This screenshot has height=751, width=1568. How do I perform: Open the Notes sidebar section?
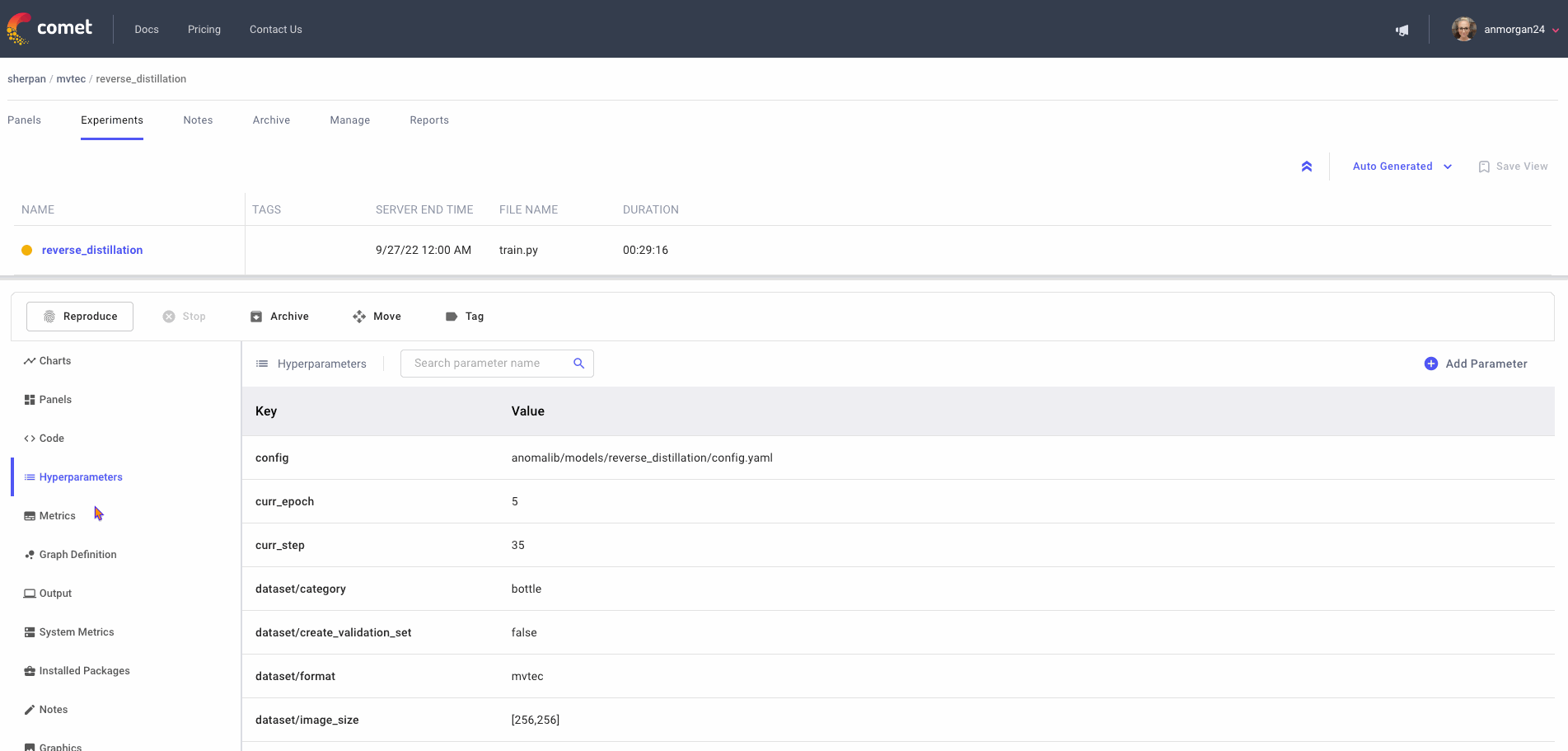pos(46,710)
